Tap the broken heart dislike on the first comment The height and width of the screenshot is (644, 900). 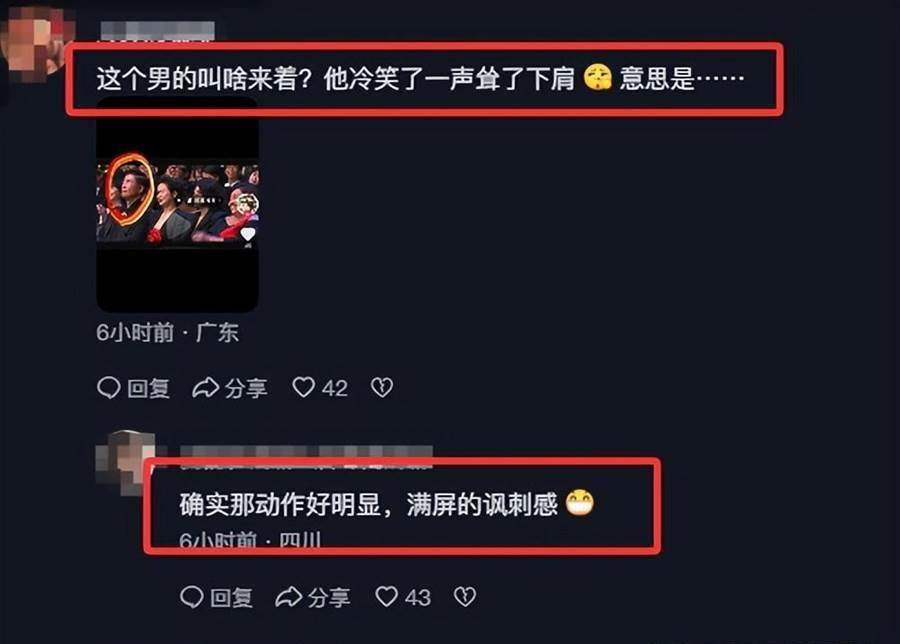click(x=382, y=388)
